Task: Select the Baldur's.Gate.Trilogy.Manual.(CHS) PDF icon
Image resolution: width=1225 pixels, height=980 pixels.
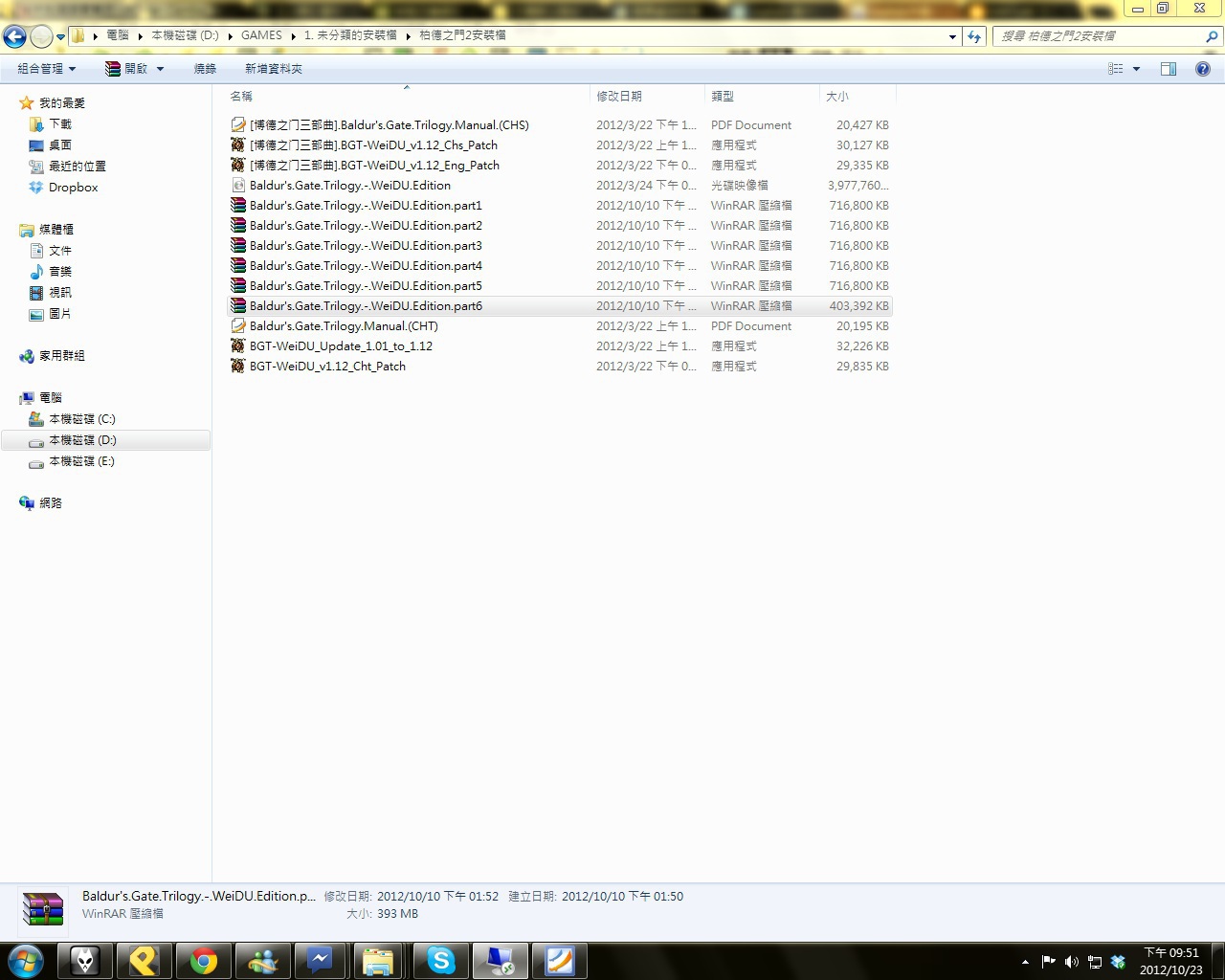Action: coord(238,124)
